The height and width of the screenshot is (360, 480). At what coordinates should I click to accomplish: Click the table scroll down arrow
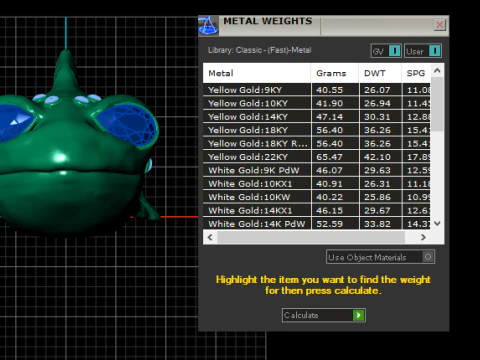pos(437,223)
